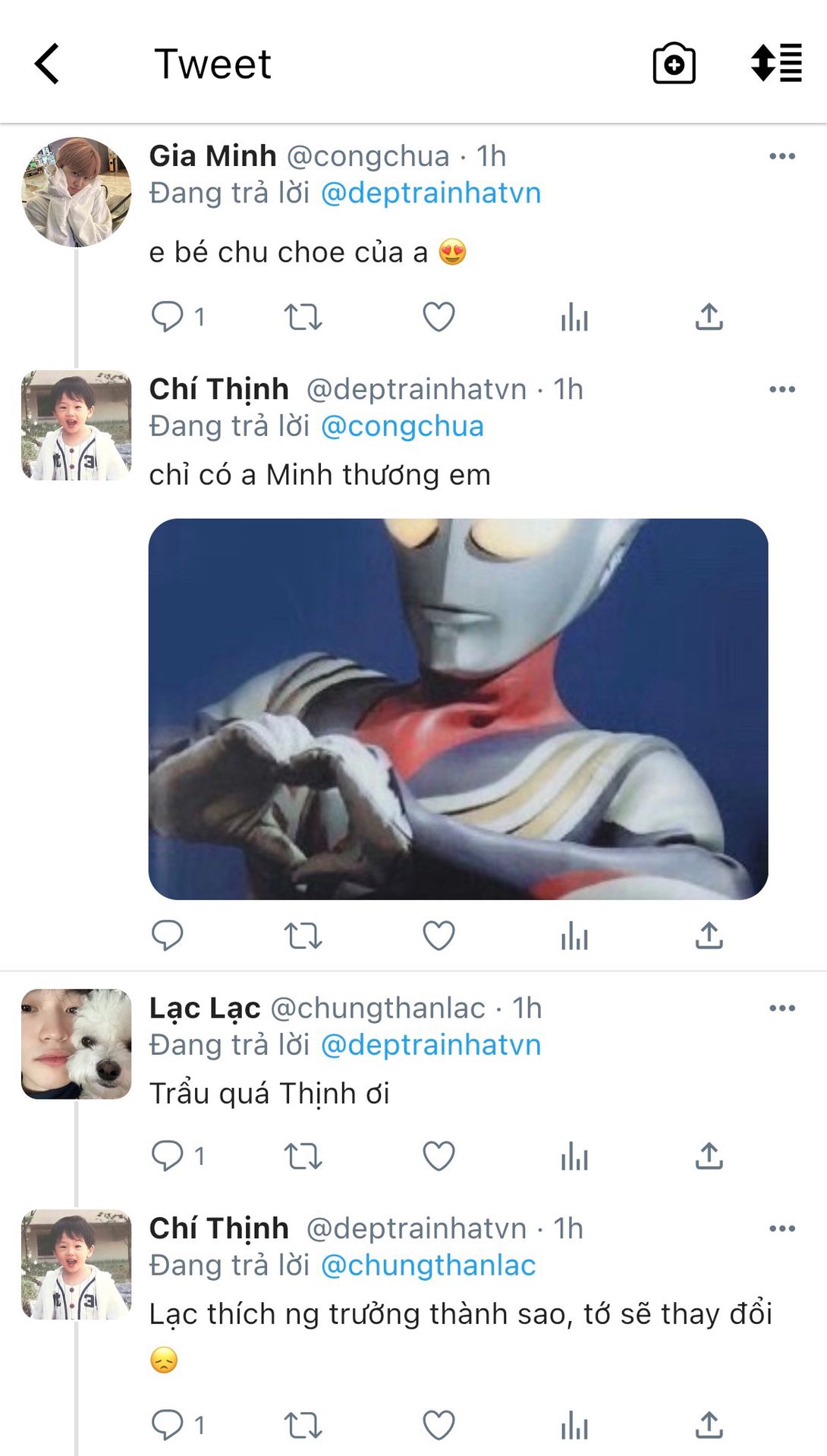Open the @deptrainhatvn mention in Gia Minh's tweet
Screen dimensions: 827x1456
point(431,193)
